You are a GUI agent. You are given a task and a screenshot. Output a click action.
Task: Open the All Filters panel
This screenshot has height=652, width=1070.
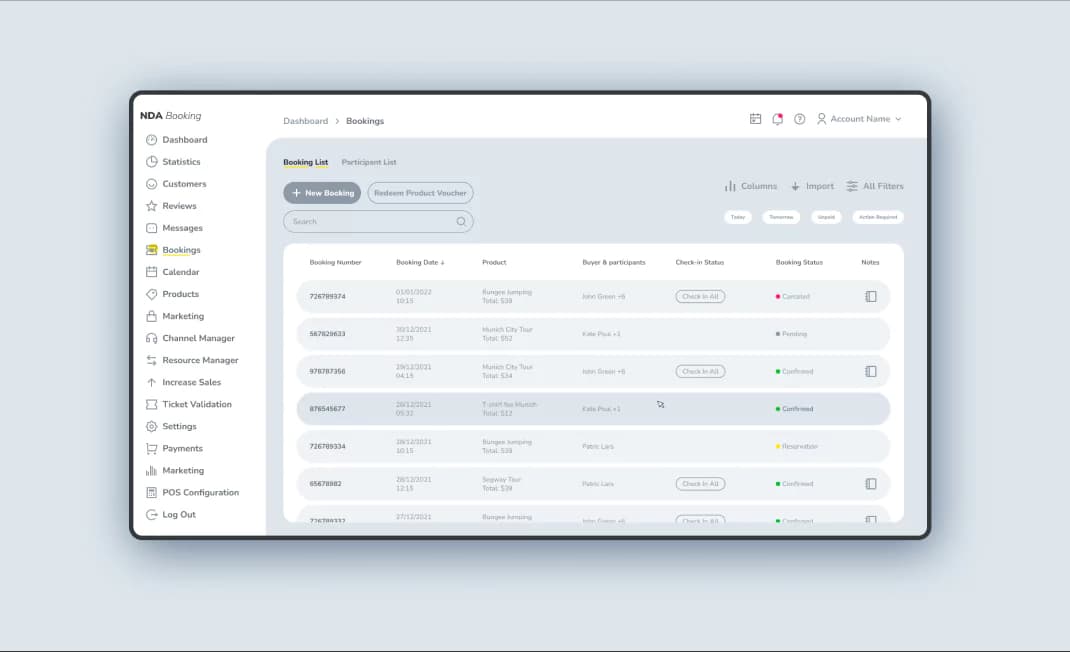pos(875,186)
